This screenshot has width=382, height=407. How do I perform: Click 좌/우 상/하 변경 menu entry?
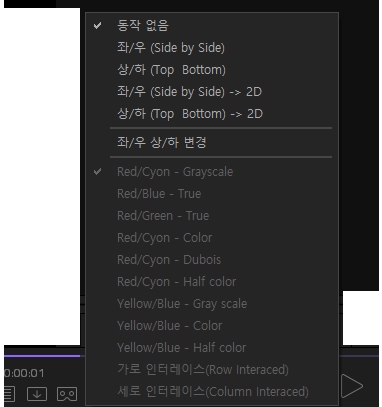(212, 142)
